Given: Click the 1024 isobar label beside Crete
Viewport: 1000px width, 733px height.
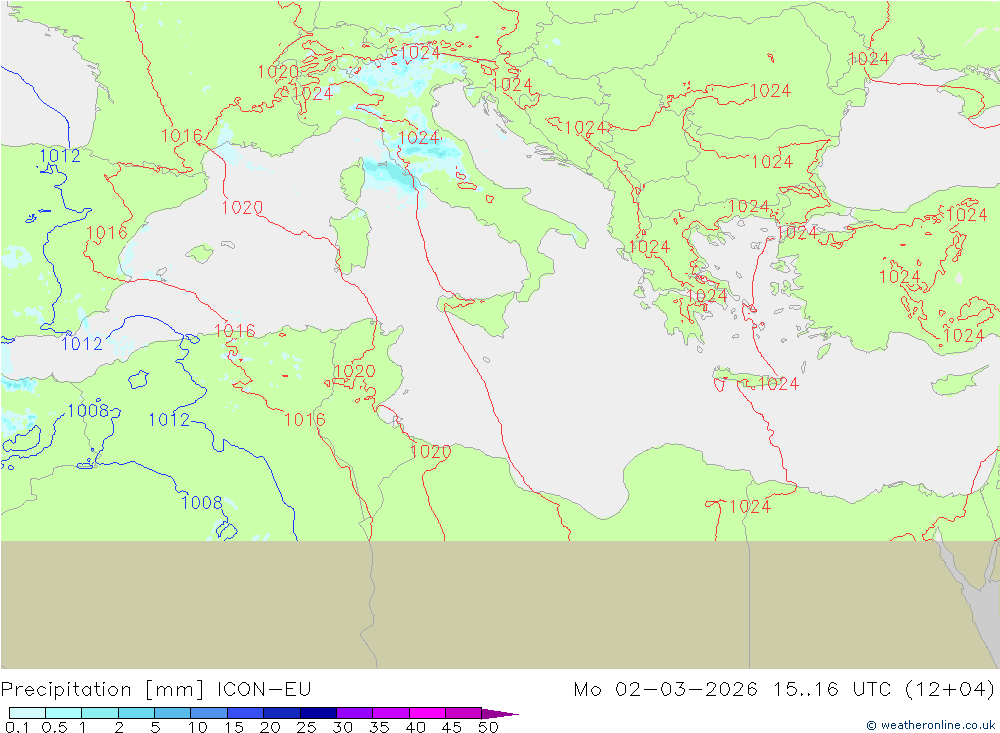Looking at the screenshot, I should tap(779, 383).
